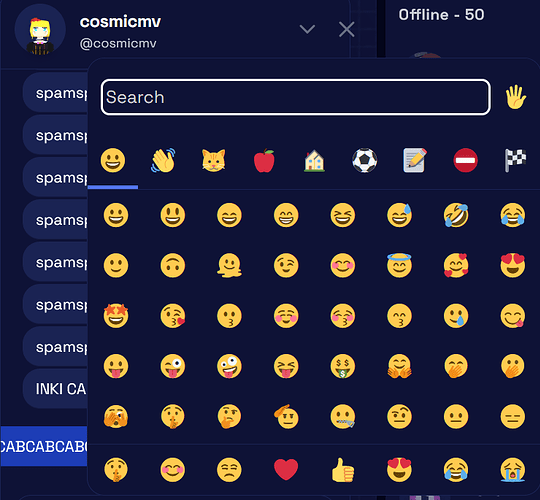
Task: Open the skin tone hand selector
Action: point(515,97)
